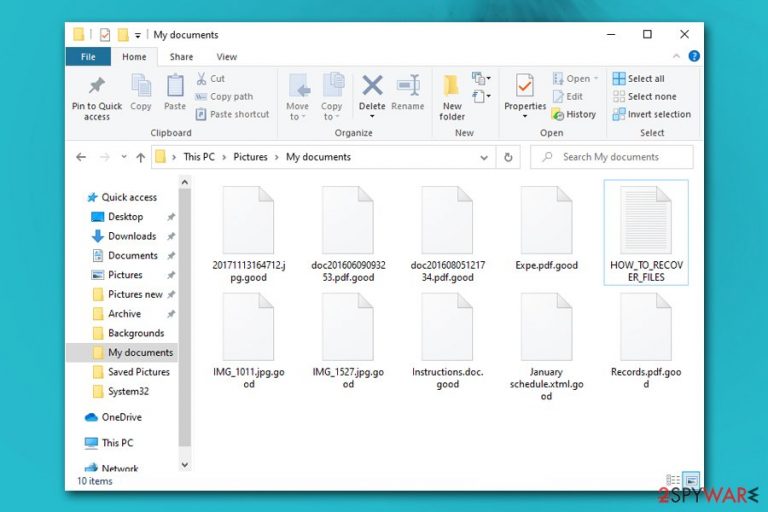The width and height of the screenshot is (768, 512).
Task: Click Pictures in the address breadcrumb
Action: coord(250,157)
